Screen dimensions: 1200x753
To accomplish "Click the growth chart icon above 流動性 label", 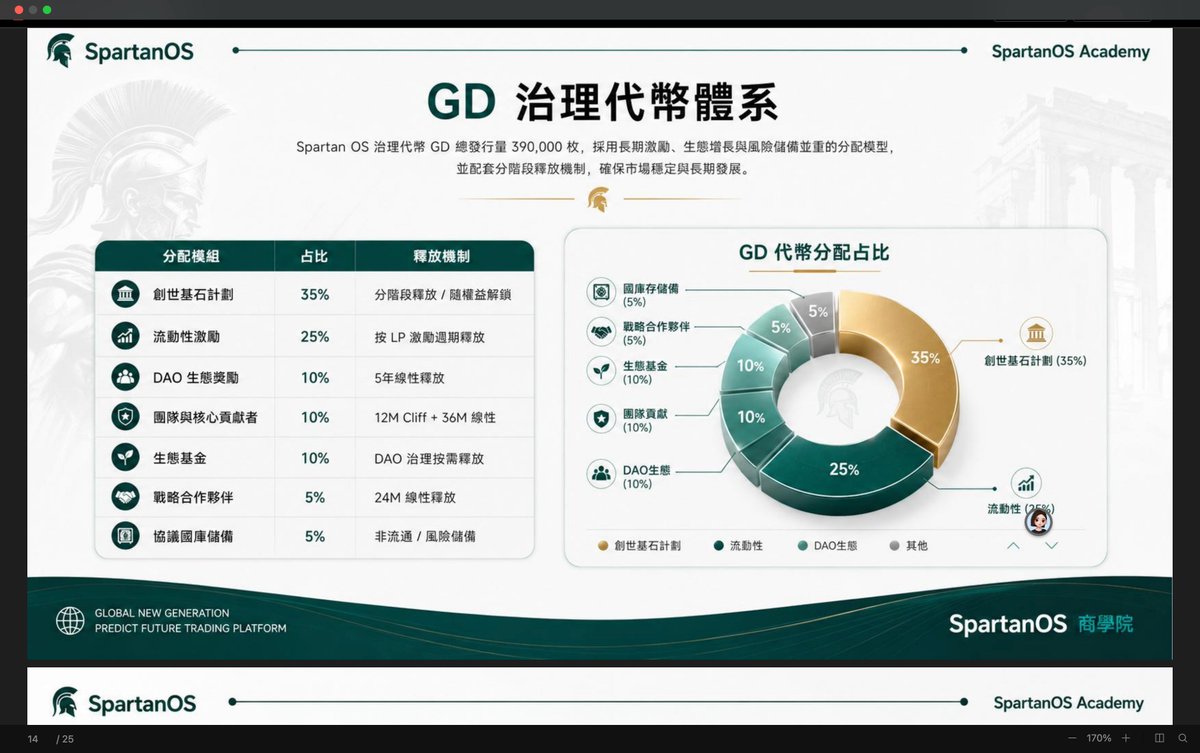I will tap(1026, 483).
